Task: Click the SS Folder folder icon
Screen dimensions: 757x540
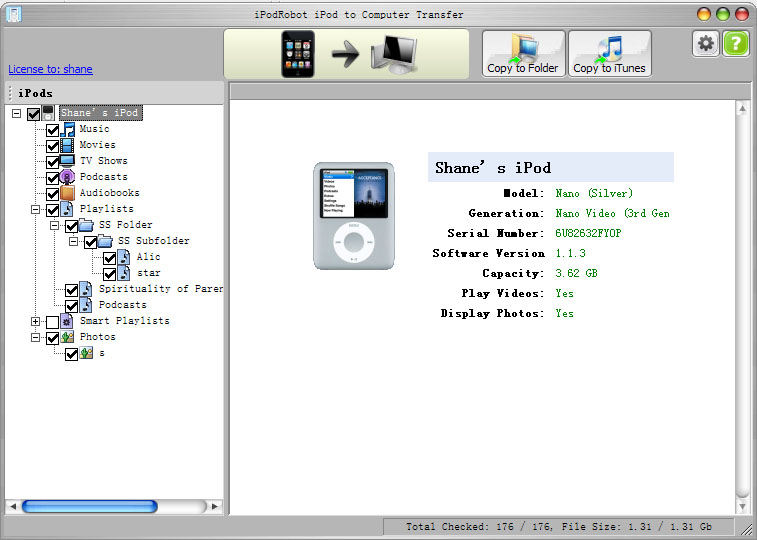Action: click(86, 225)
